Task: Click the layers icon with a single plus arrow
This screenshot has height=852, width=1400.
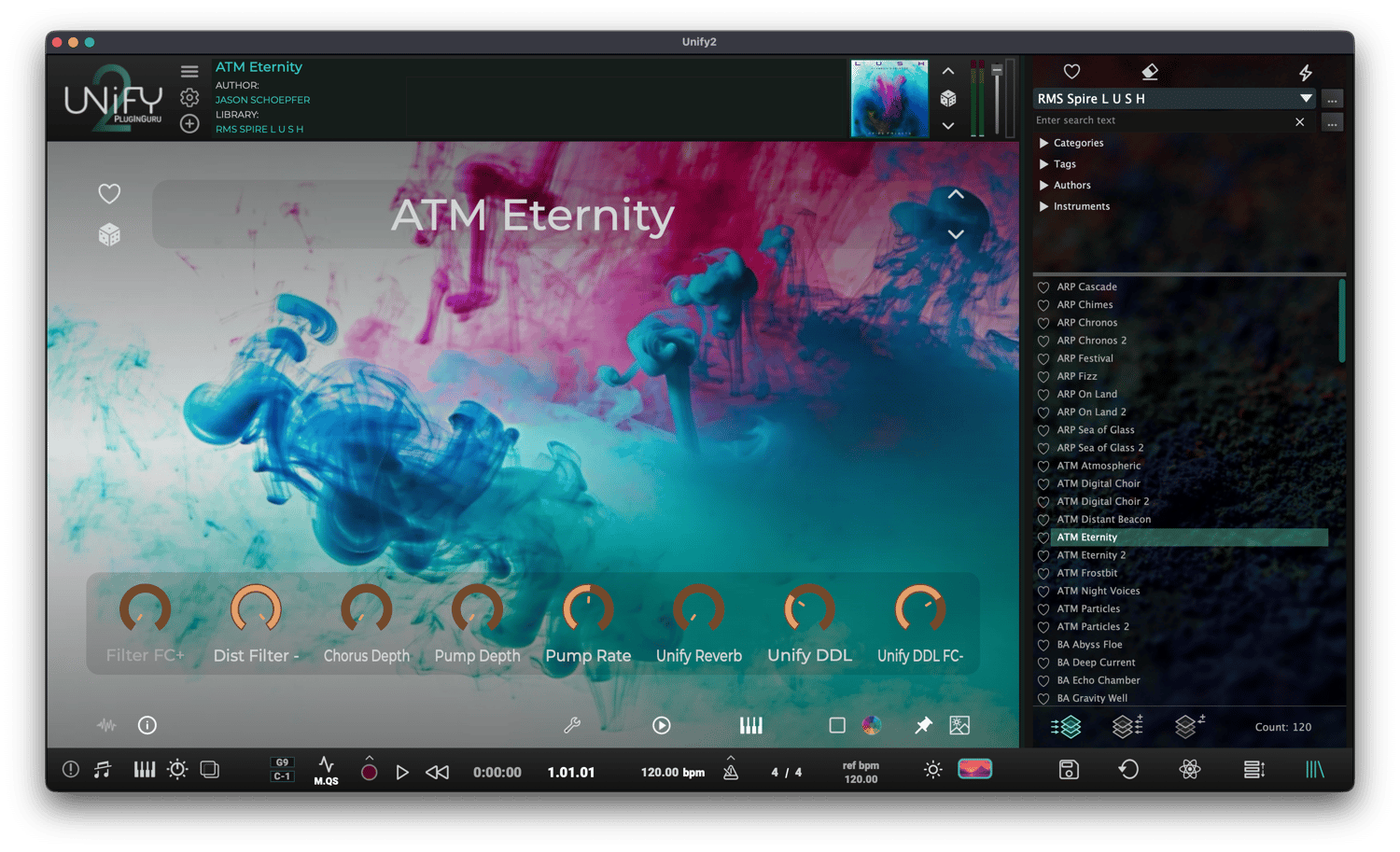Action: coord(1190,725)
